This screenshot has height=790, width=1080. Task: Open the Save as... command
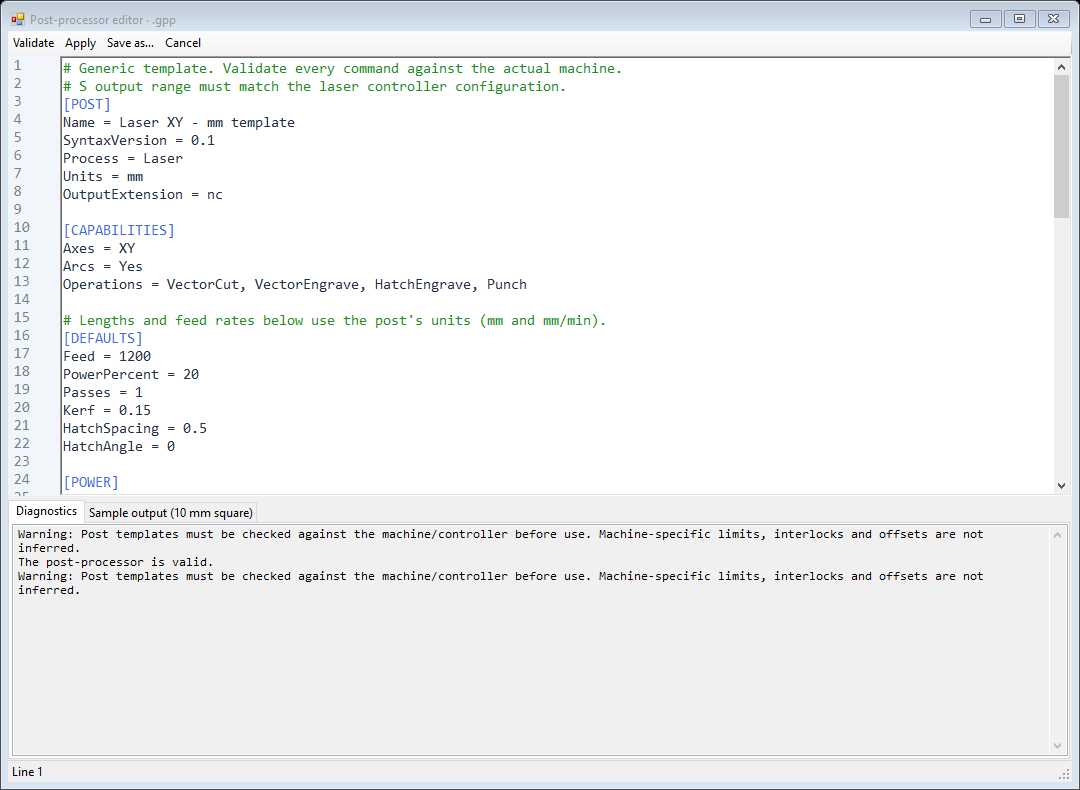tap(130, 43)
